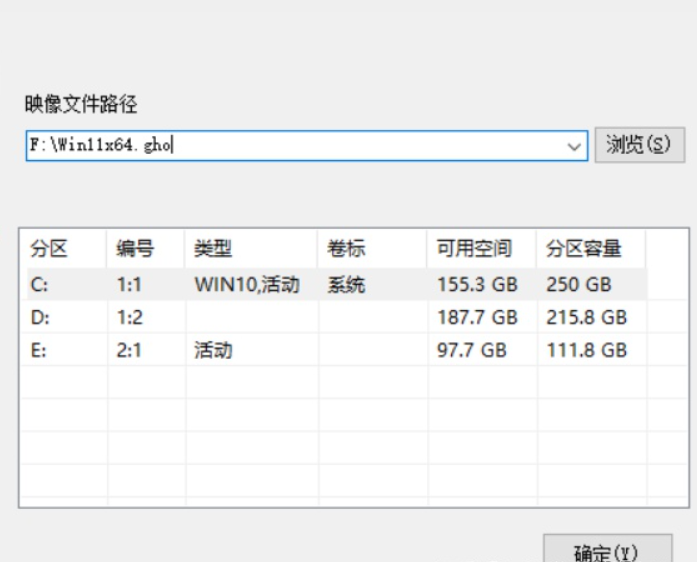Viewport: 697px width, 562px height.
Task: Select the C: partition row
Action: click(336, 284)
